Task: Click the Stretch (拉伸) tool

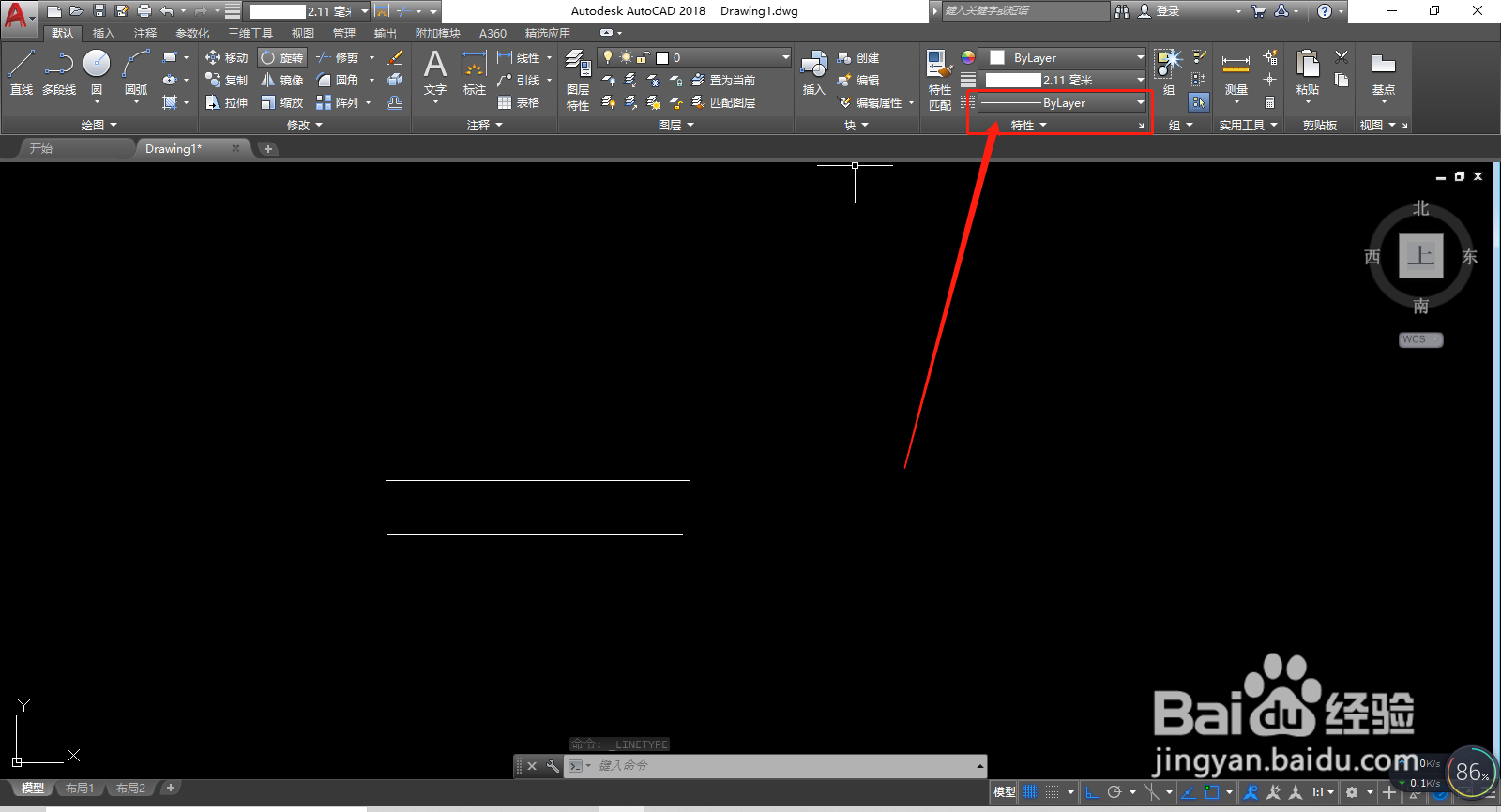Action: 227,102
